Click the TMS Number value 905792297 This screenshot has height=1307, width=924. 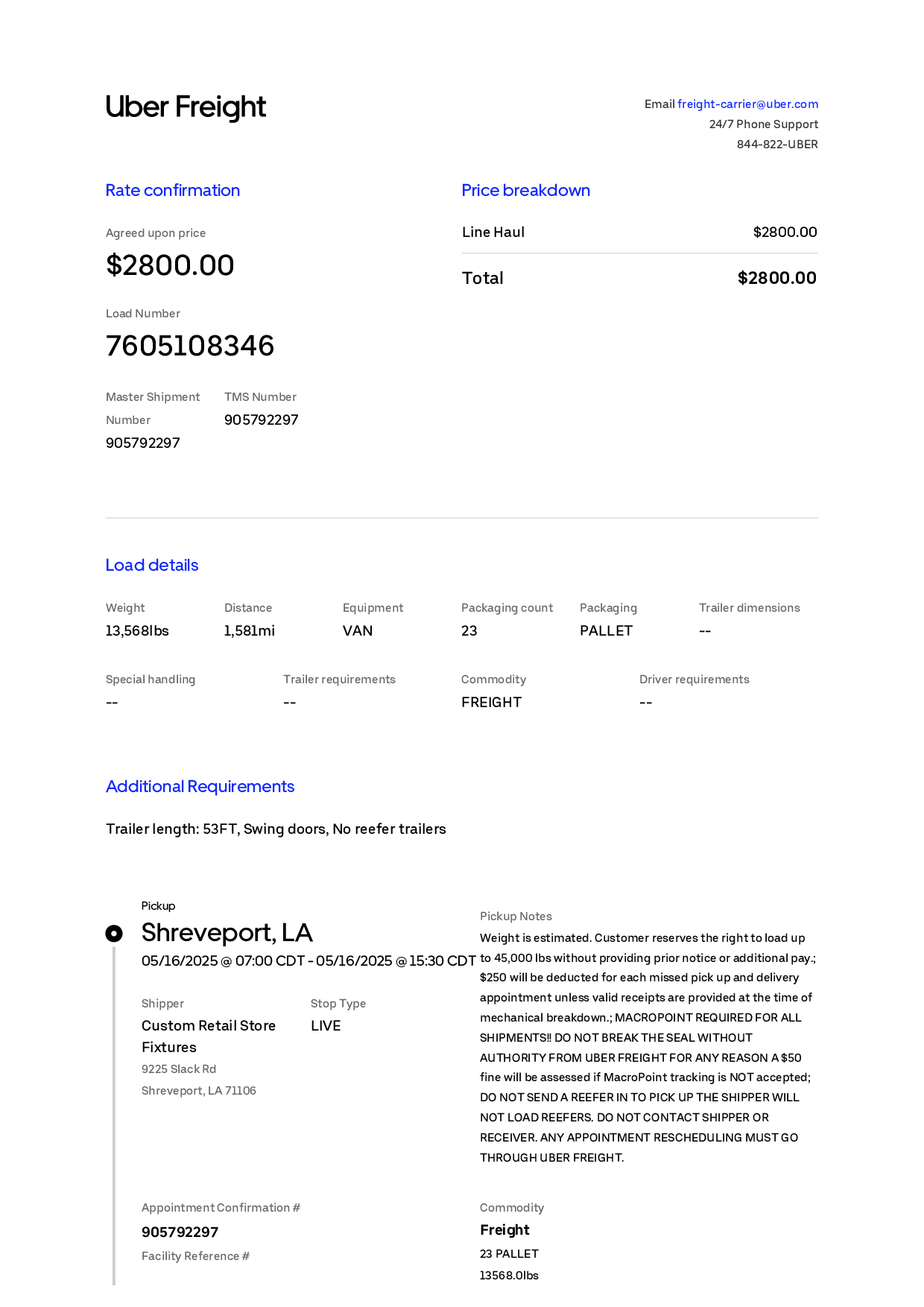[262, 420]
